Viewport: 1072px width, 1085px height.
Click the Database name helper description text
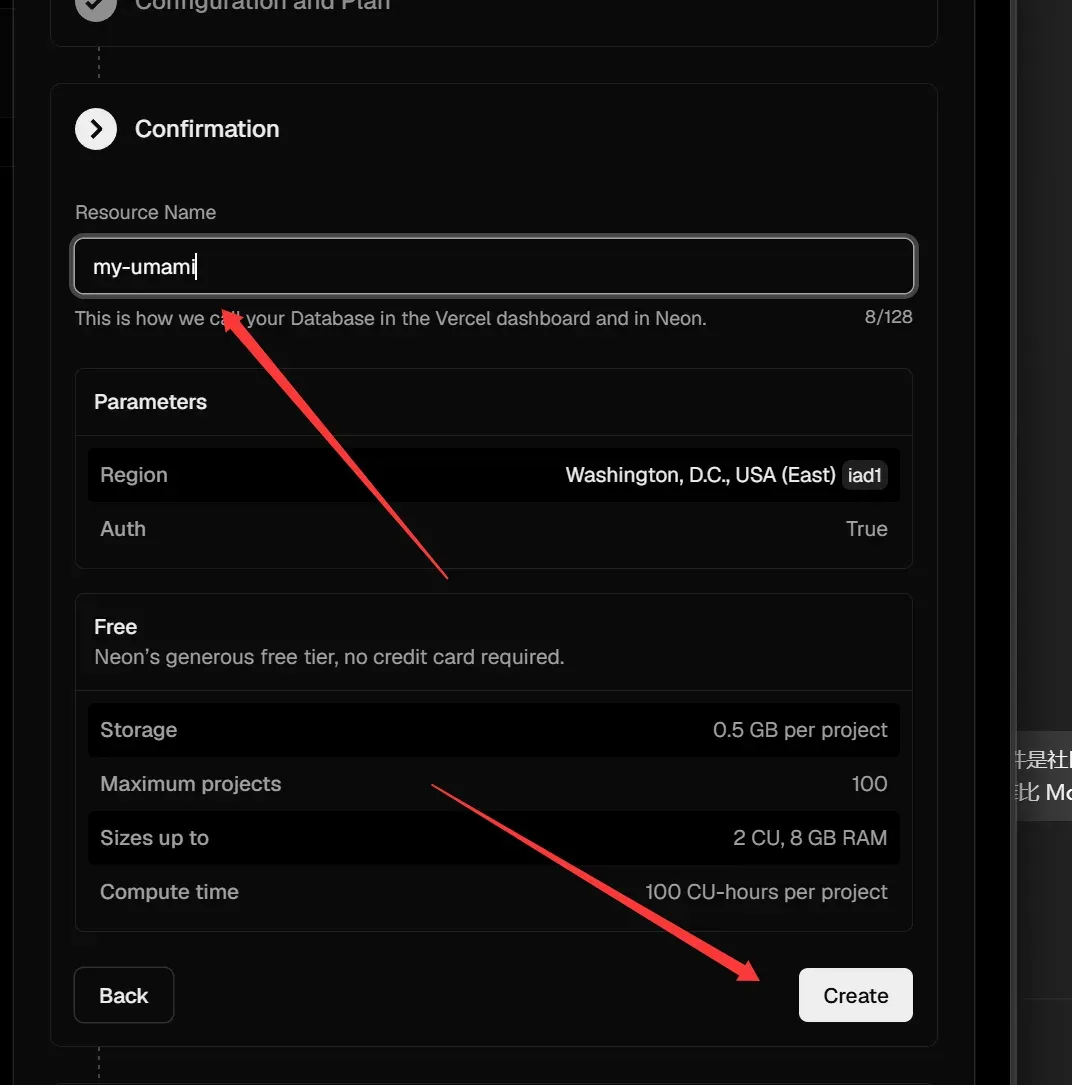(x=390, y=318)
